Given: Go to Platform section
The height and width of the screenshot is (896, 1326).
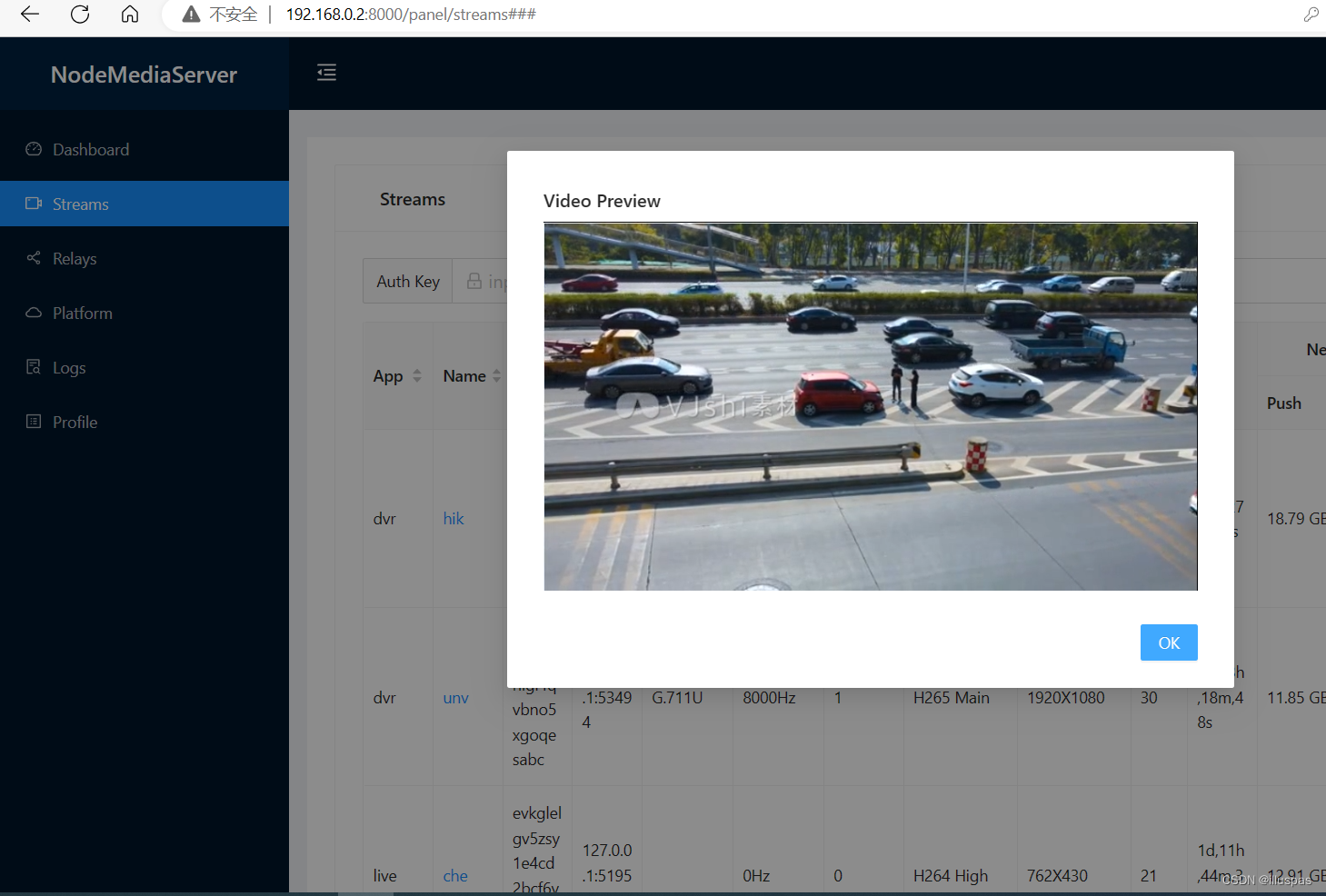Looking at the screenshot, I should coord(145,313).
